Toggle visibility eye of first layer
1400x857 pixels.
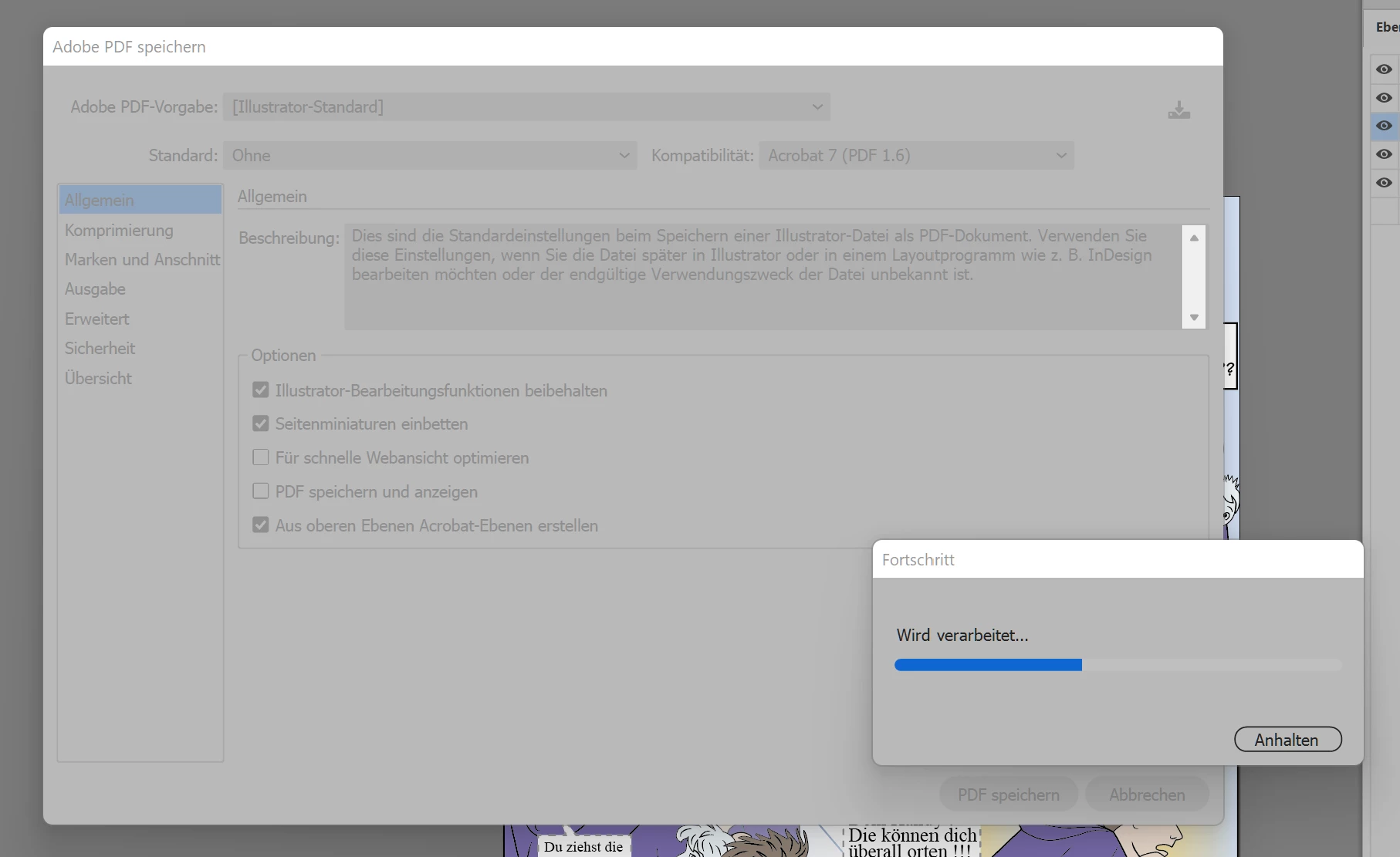(1384, 69)
